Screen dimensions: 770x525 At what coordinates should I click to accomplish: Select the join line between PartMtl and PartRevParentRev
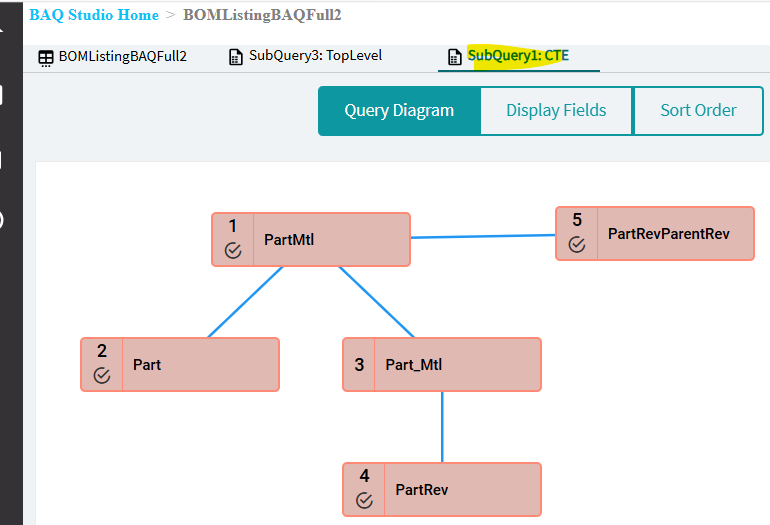point(483,236)
